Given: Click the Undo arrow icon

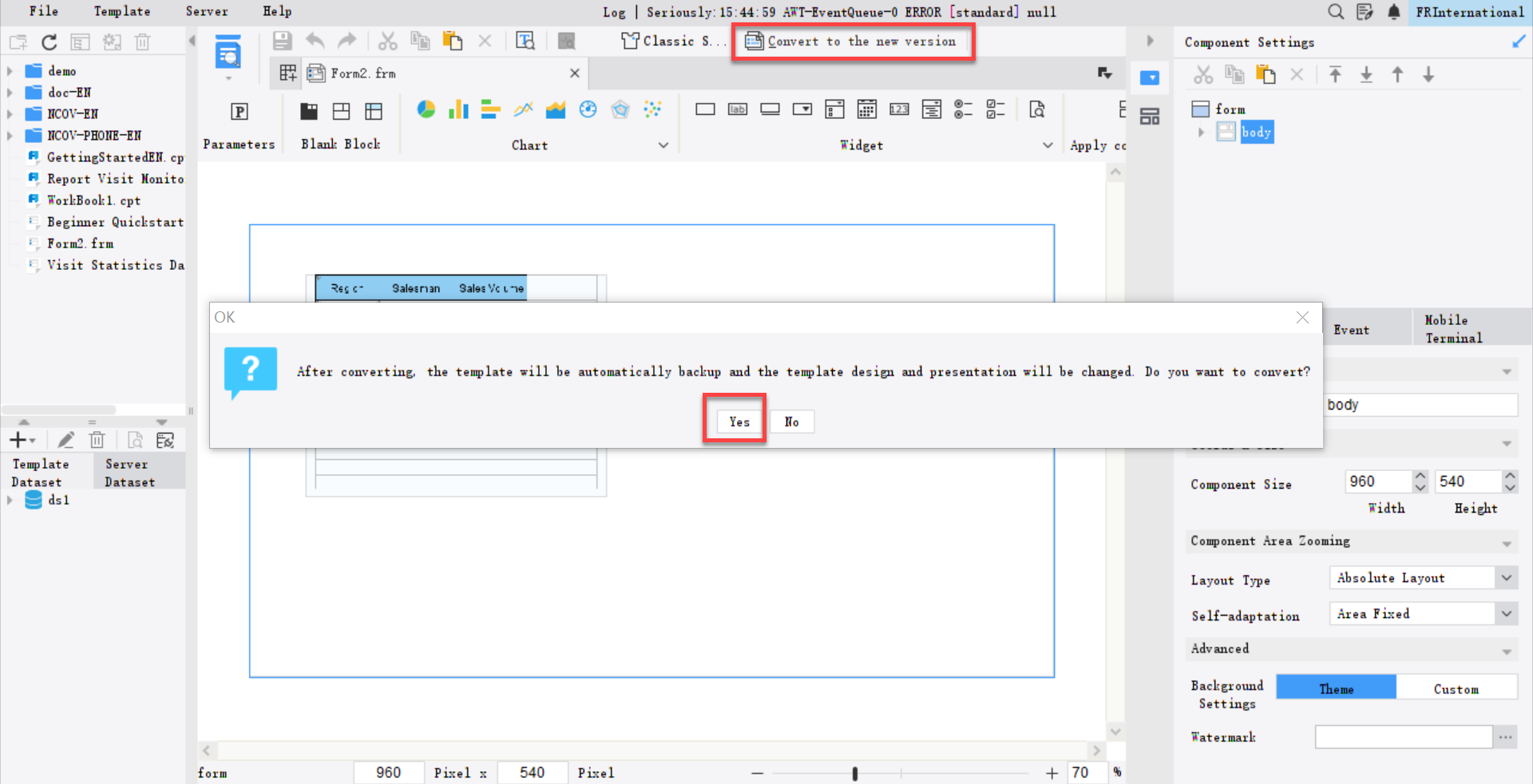Looking at the screenshot, I should (315, 41).
